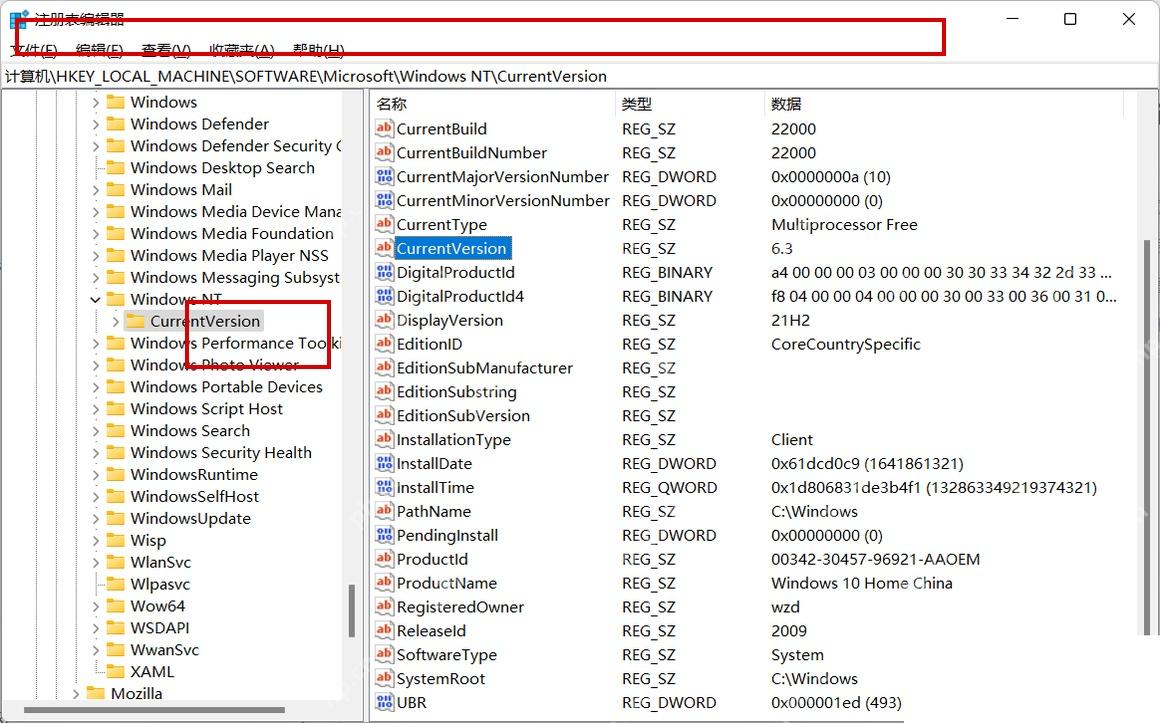1160x723 pixels.
Task: Click the binary icon beside DigitalProductId
Action: click(x=384, y=272)
